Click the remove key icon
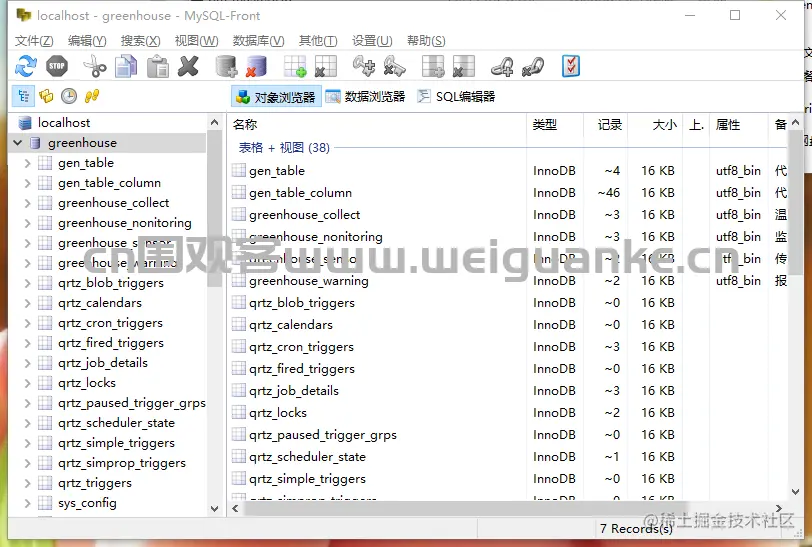Image resolution: width=812 pixels, height=547 pixels. pyautogui.click(x=395, y=66)
